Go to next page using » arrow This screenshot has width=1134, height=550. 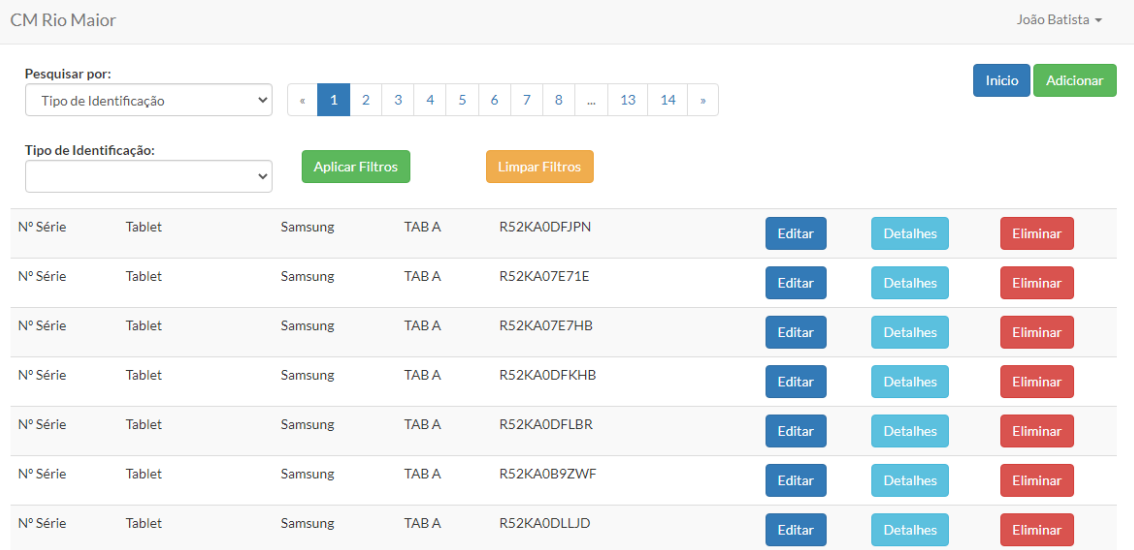click(703, 100)
